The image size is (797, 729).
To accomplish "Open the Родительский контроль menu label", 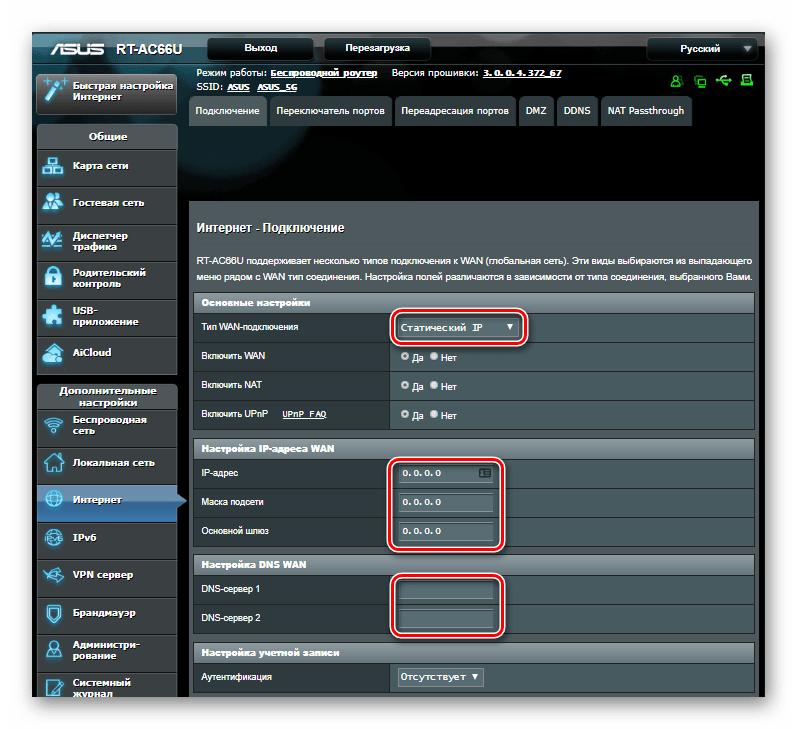I will pos(109,278).
